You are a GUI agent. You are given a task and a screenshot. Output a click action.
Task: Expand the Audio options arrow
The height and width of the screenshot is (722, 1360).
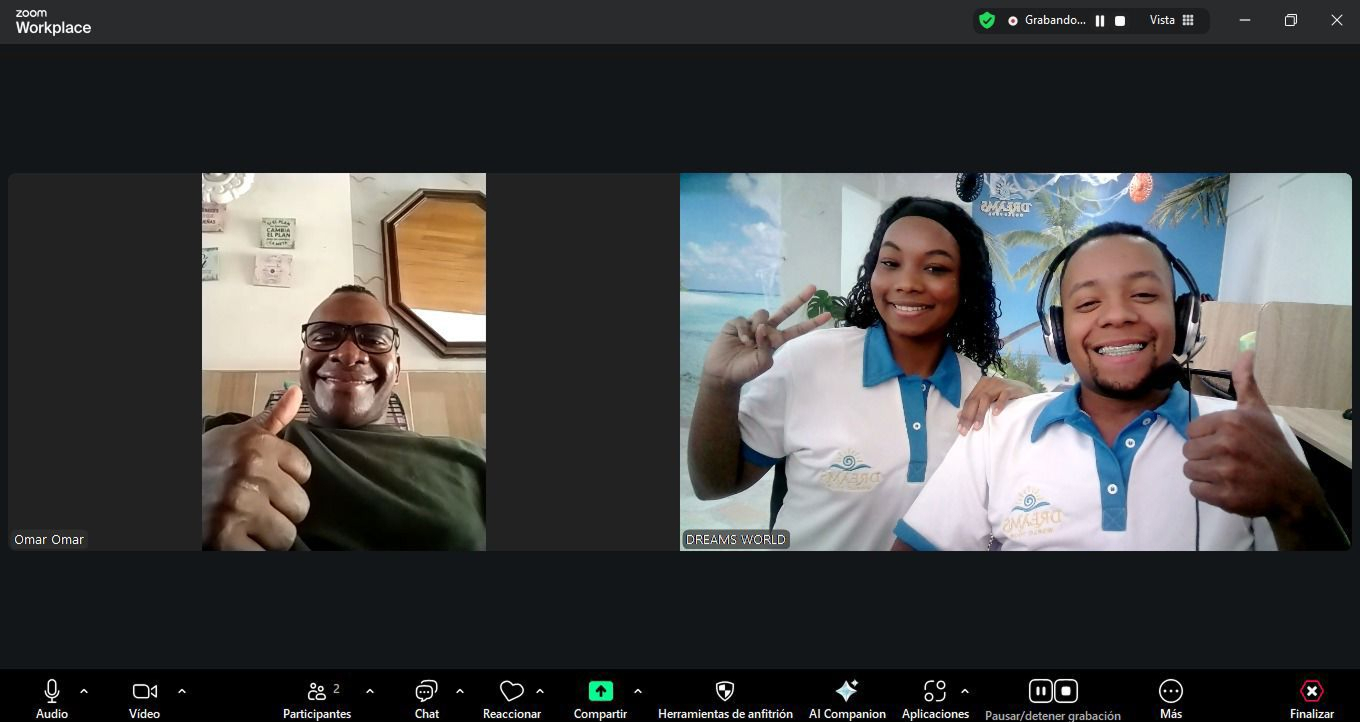pyautogui.click(x=84, y=691)
